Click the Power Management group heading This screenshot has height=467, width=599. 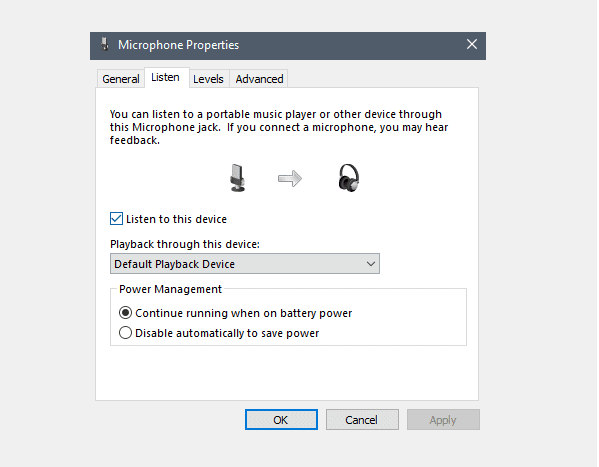click(x=170, y=289)
